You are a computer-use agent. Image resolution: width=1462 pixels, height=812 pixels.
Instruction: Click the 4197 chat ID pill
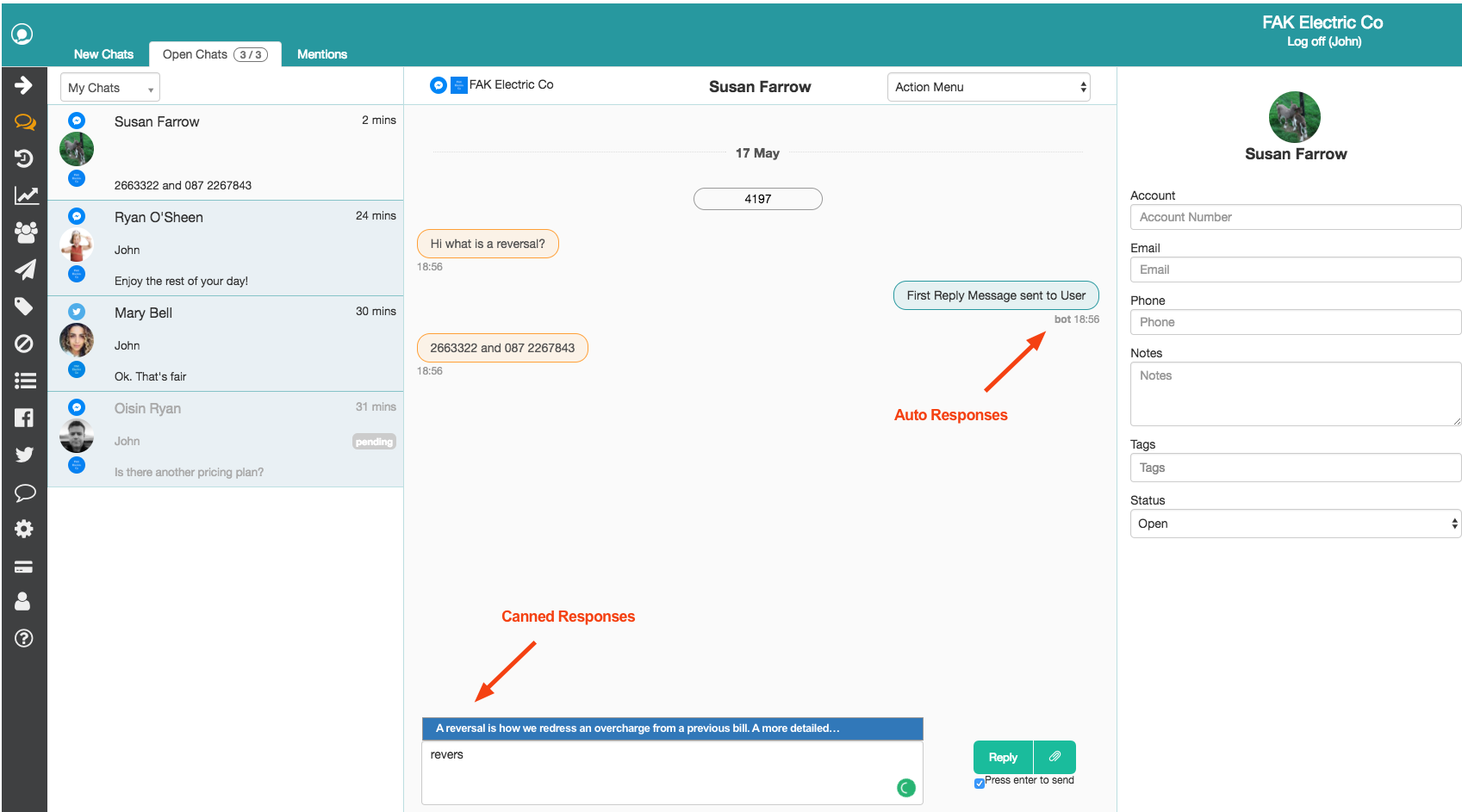pos(758,199)
